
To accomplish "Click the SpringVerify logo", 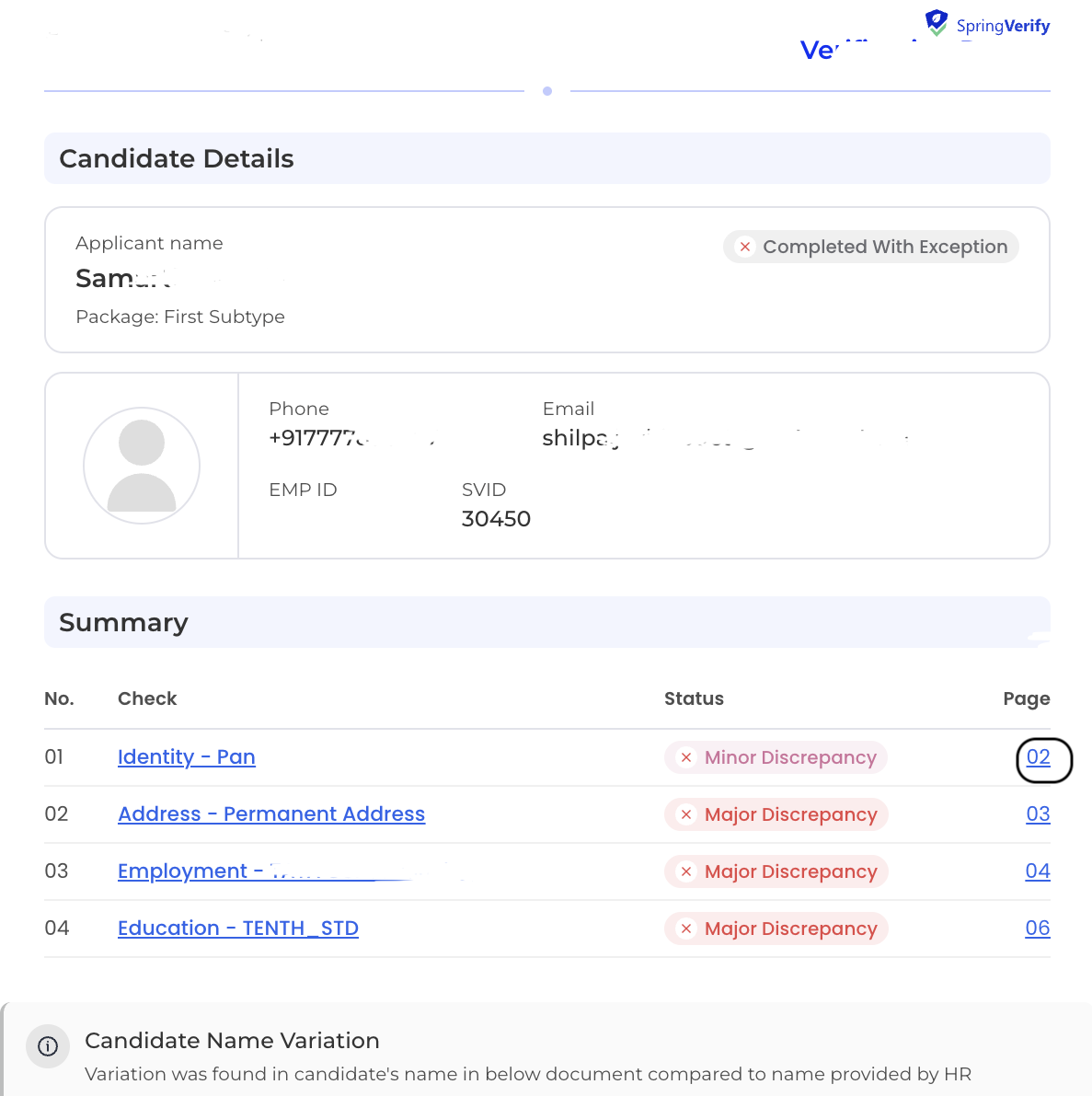I will pos(987,25).
